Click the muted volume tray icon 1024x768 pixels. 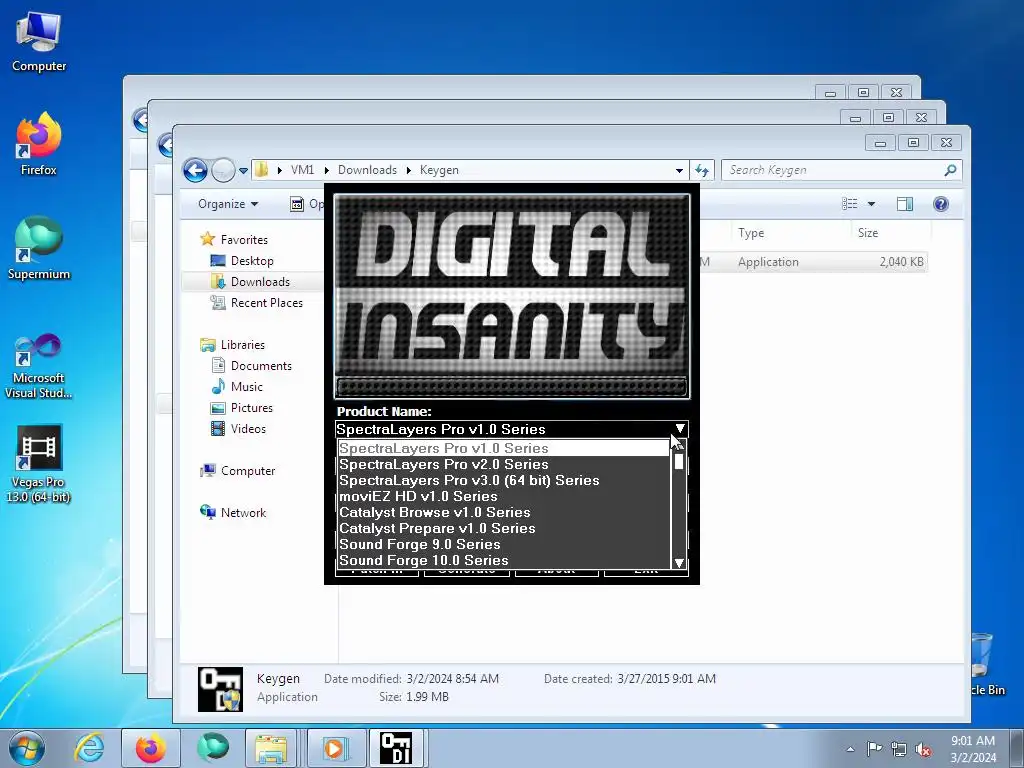[x=923, y=749]
